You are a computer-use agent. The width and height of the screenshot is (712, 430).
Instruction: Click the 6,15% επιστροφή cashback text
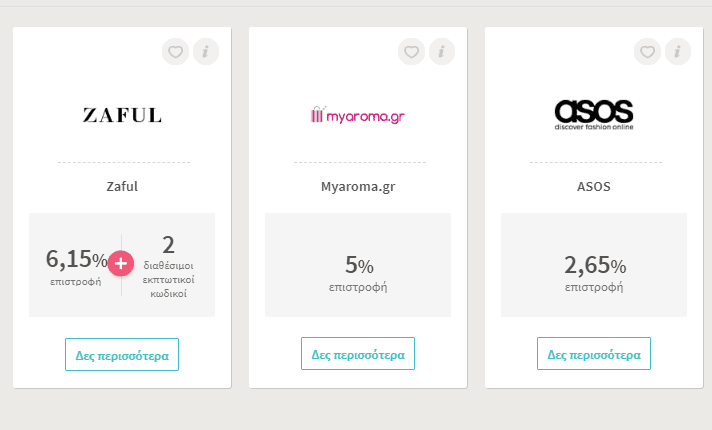pyautogui.click(x=76, y=267)
